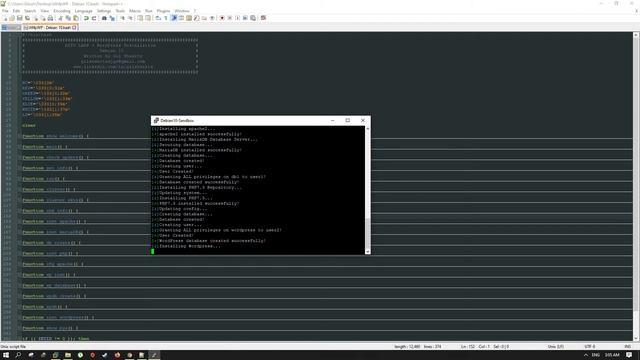Click the Copy toolbar icon
Image resolution: width=640 pixels, height=360 pixels.
click(x=68, y=18)
